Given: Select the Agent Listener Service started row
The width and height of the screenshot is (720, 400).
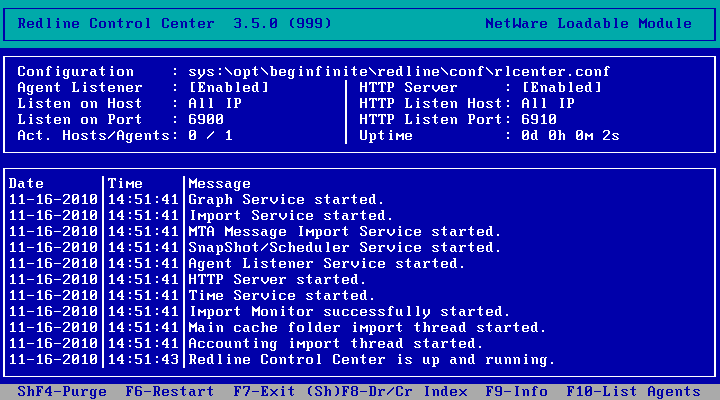Looking at the screenshot, I should coord(237,264).
